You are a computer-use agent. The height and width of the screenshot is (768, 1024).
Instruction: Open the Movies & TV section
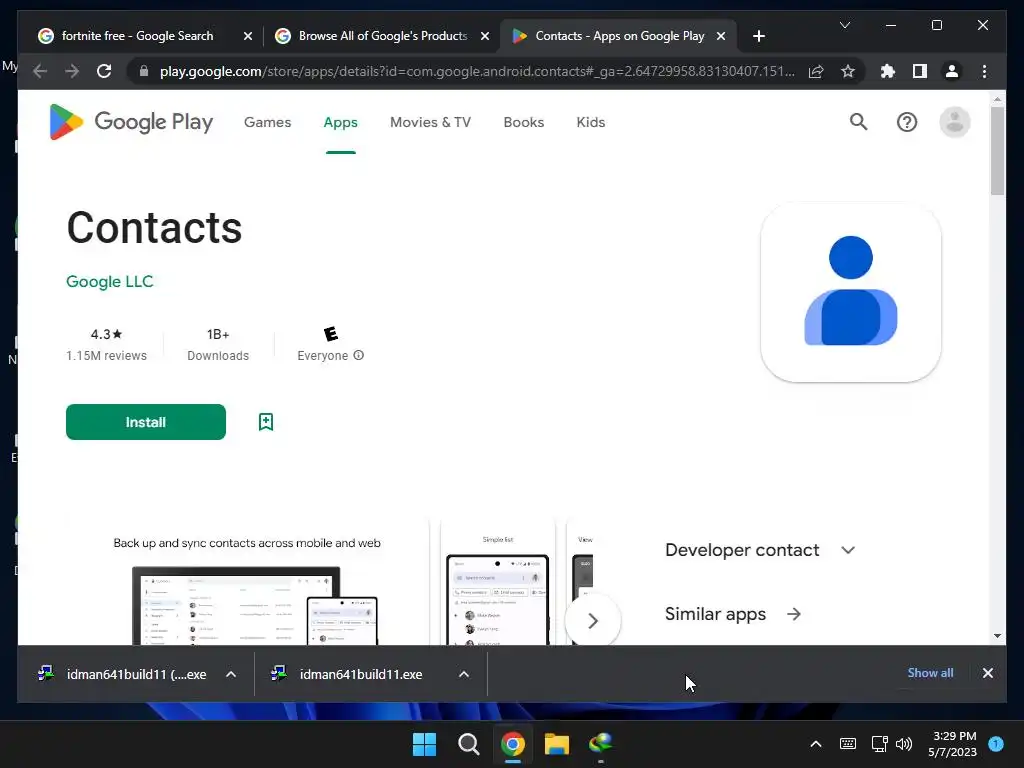[430, 122]
